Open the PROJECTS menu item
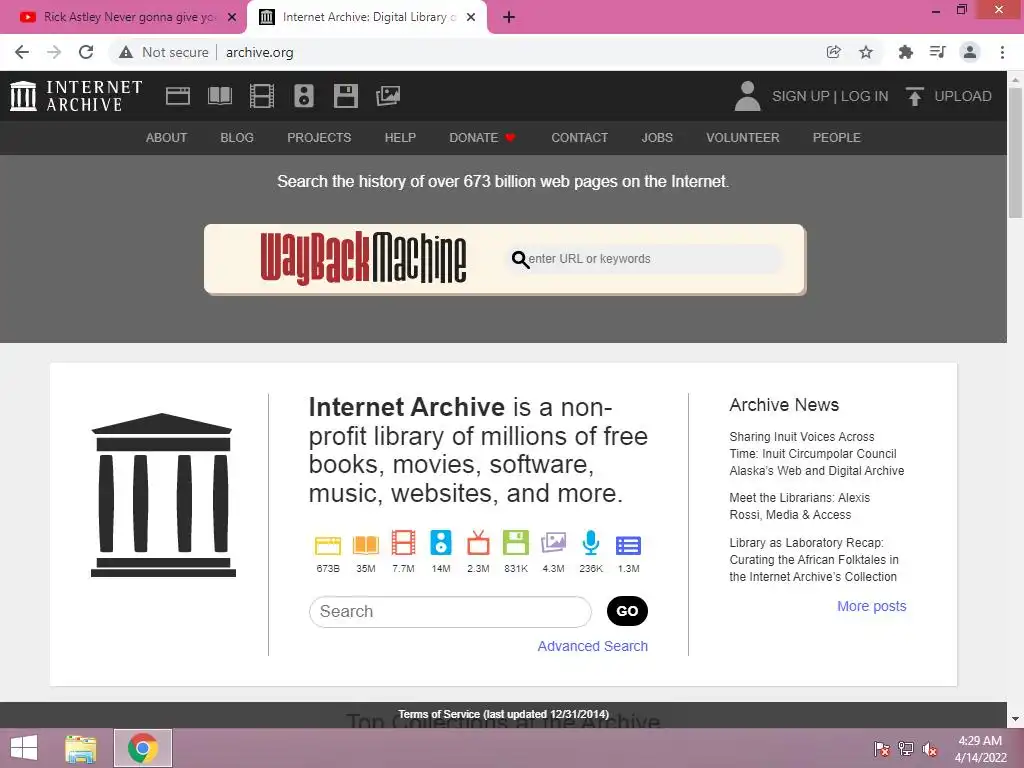The width and height of the screenshot is (1024, 768). [x=319, y=138]
